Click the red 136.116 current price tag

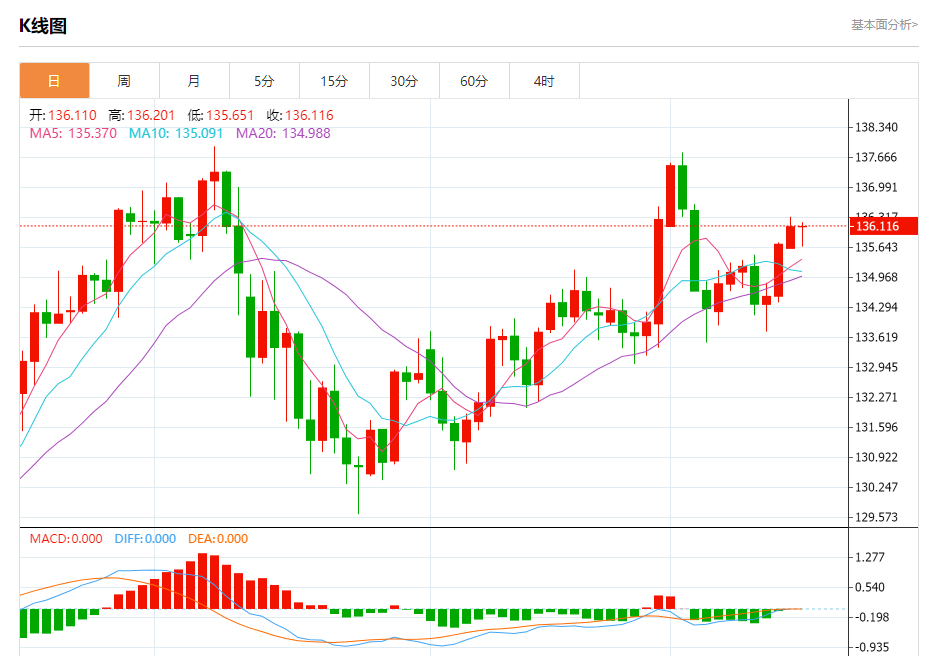pyautogui.click(x=884, y=226)
